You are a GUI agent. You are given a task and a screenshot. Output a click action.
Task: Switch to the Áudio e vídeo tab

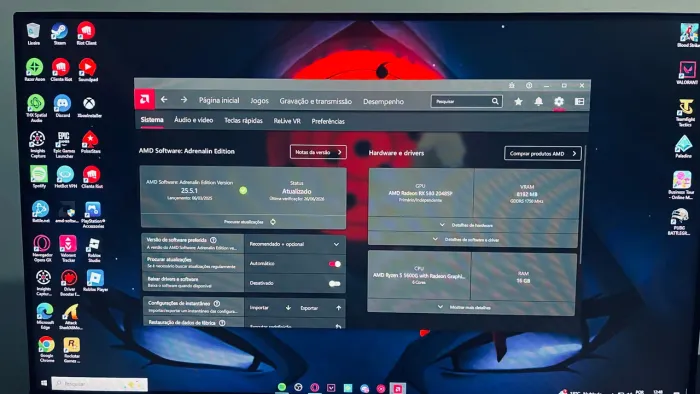click(193, 120)
